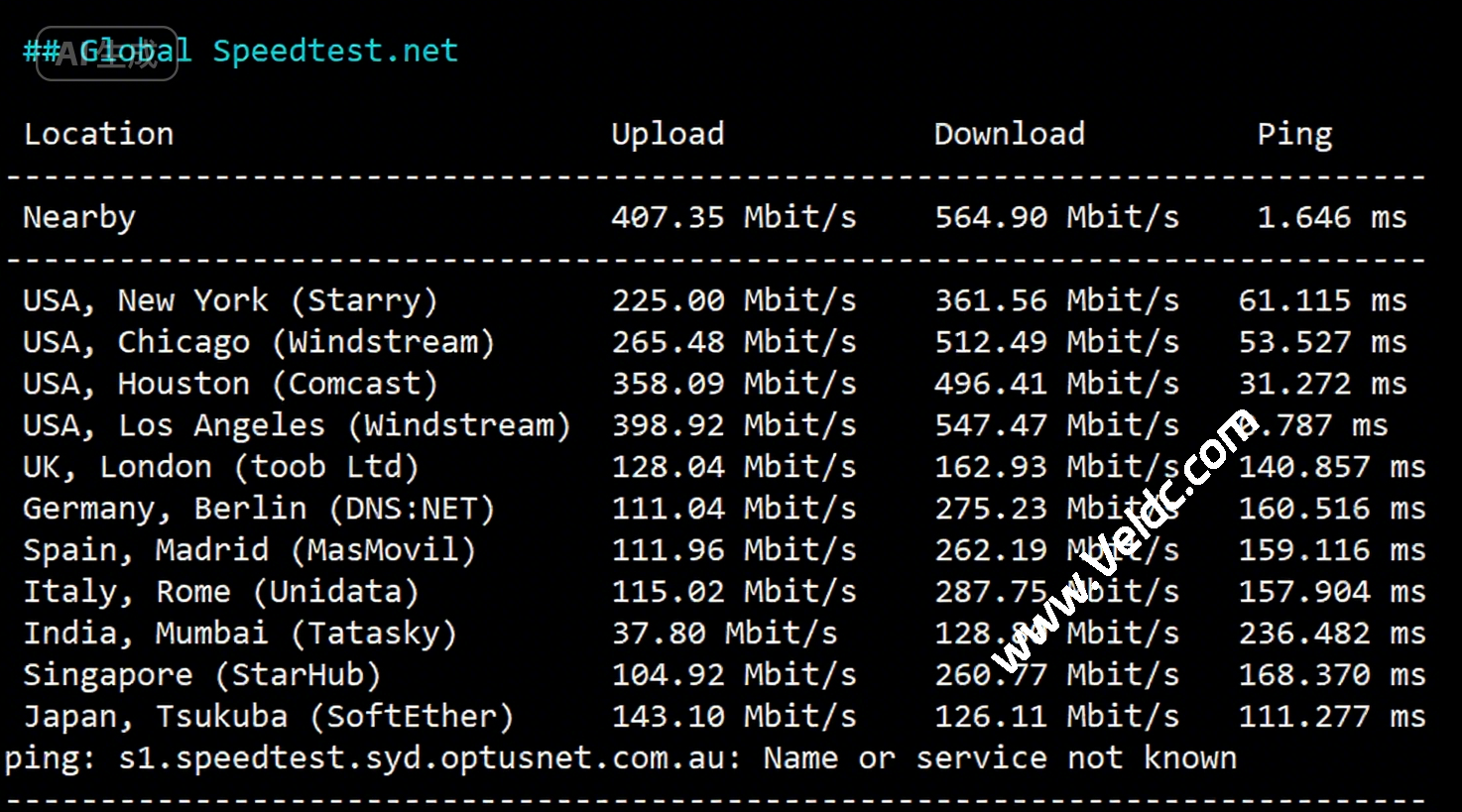Select the Upload column header
1462x812 pixels.
668,134
